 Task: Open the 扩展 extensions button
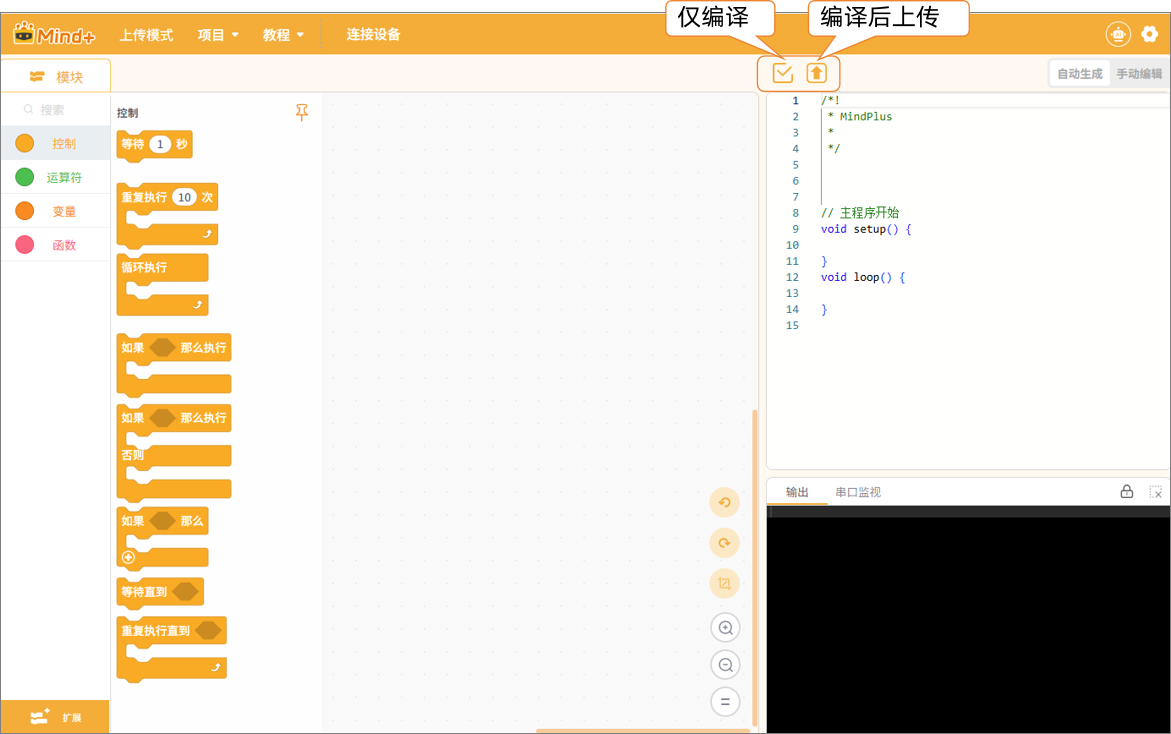coord(55,716)
